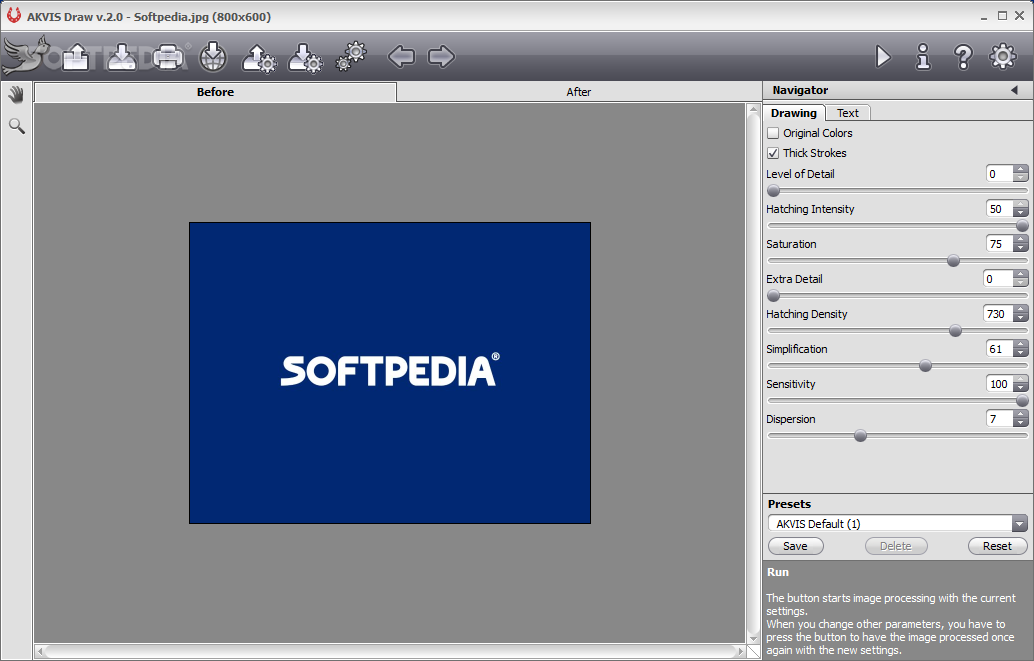Maximize the AKVIS Draw window
The image size is (1034, 661).
(x=1002, y=16)
